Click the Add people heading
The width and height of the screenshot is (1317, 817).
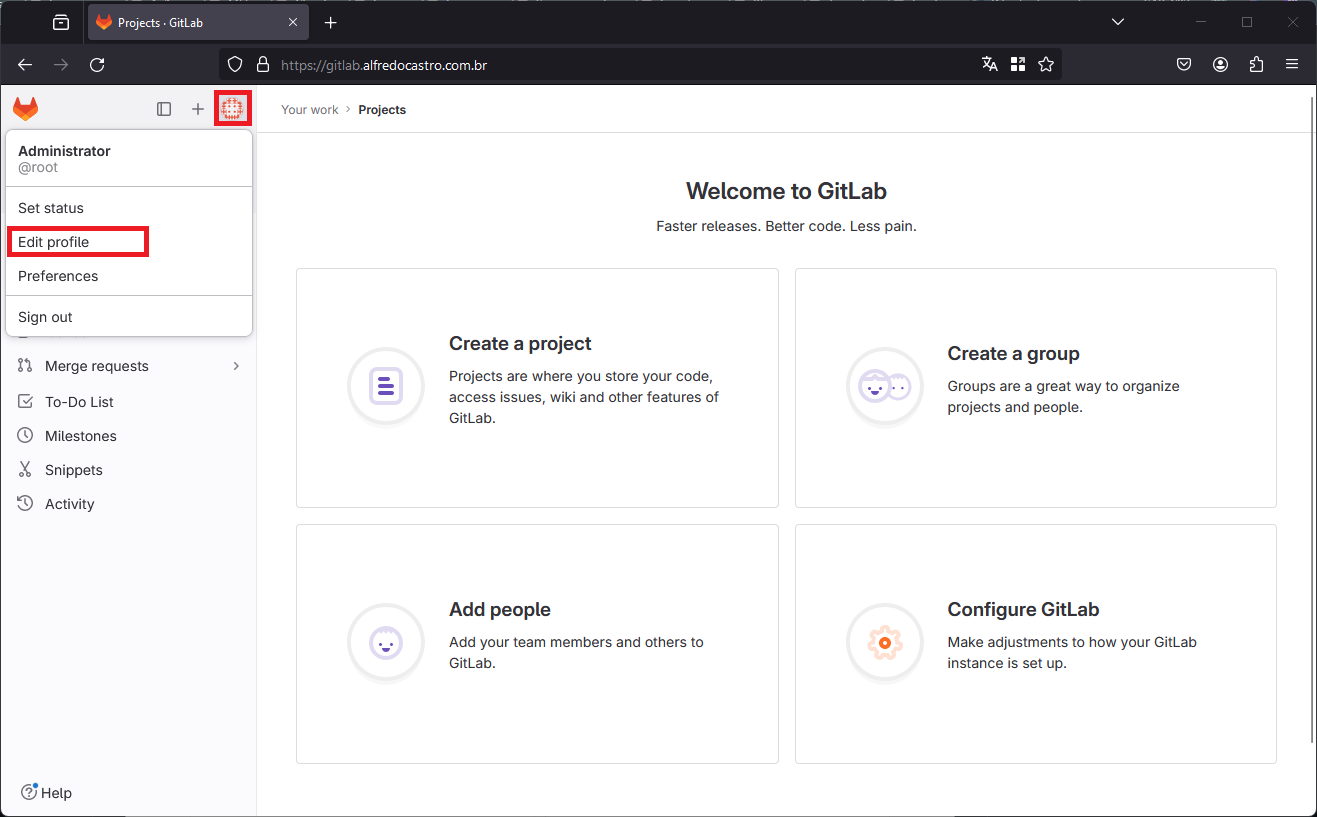[x=500, y=610]
